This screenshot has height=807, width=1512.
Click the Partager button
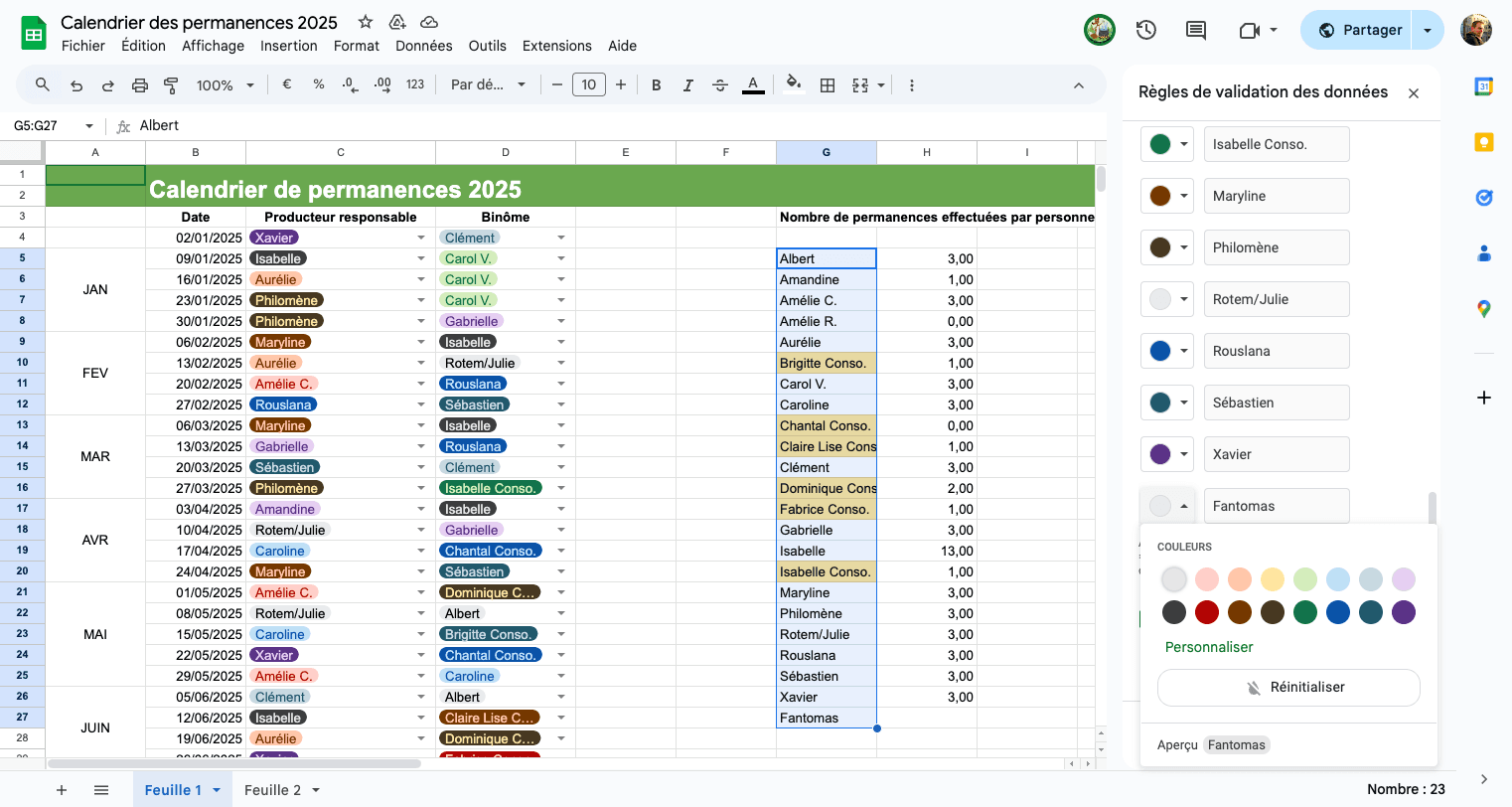click(1358, 30)
